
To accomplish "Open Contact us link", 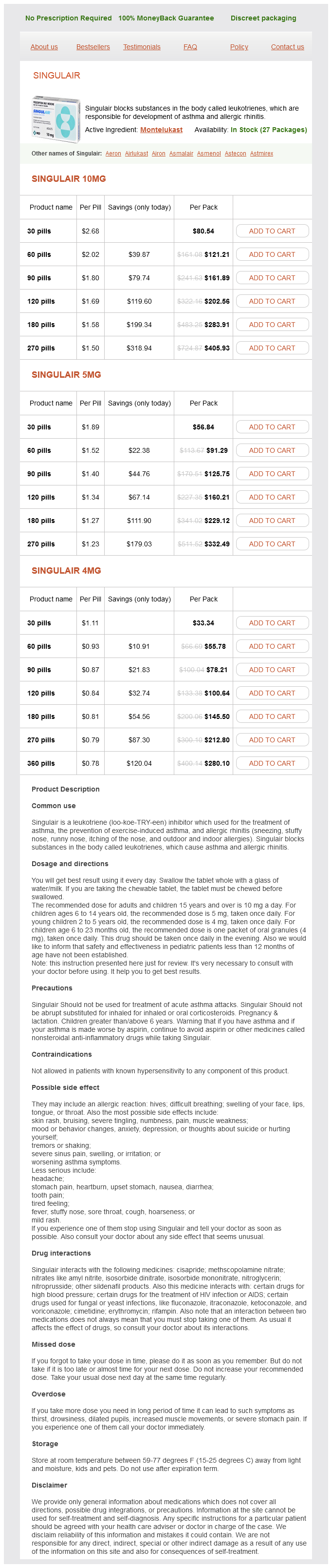I will (x=287, y=47).
